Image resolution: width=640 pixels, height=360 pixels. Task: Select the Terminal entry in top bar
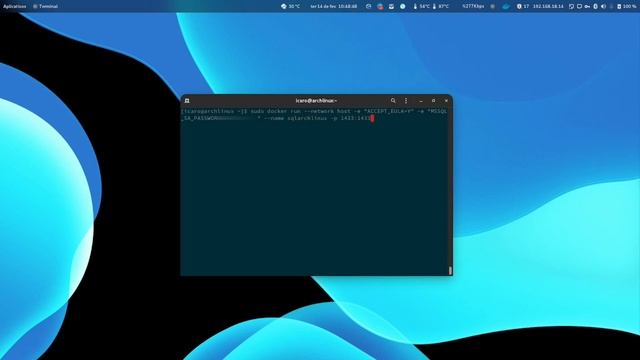(45, 6)
